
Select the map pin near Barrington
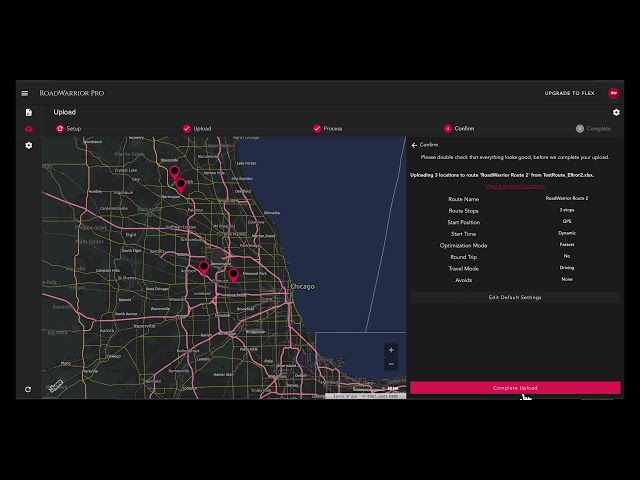tap(181, 186)
